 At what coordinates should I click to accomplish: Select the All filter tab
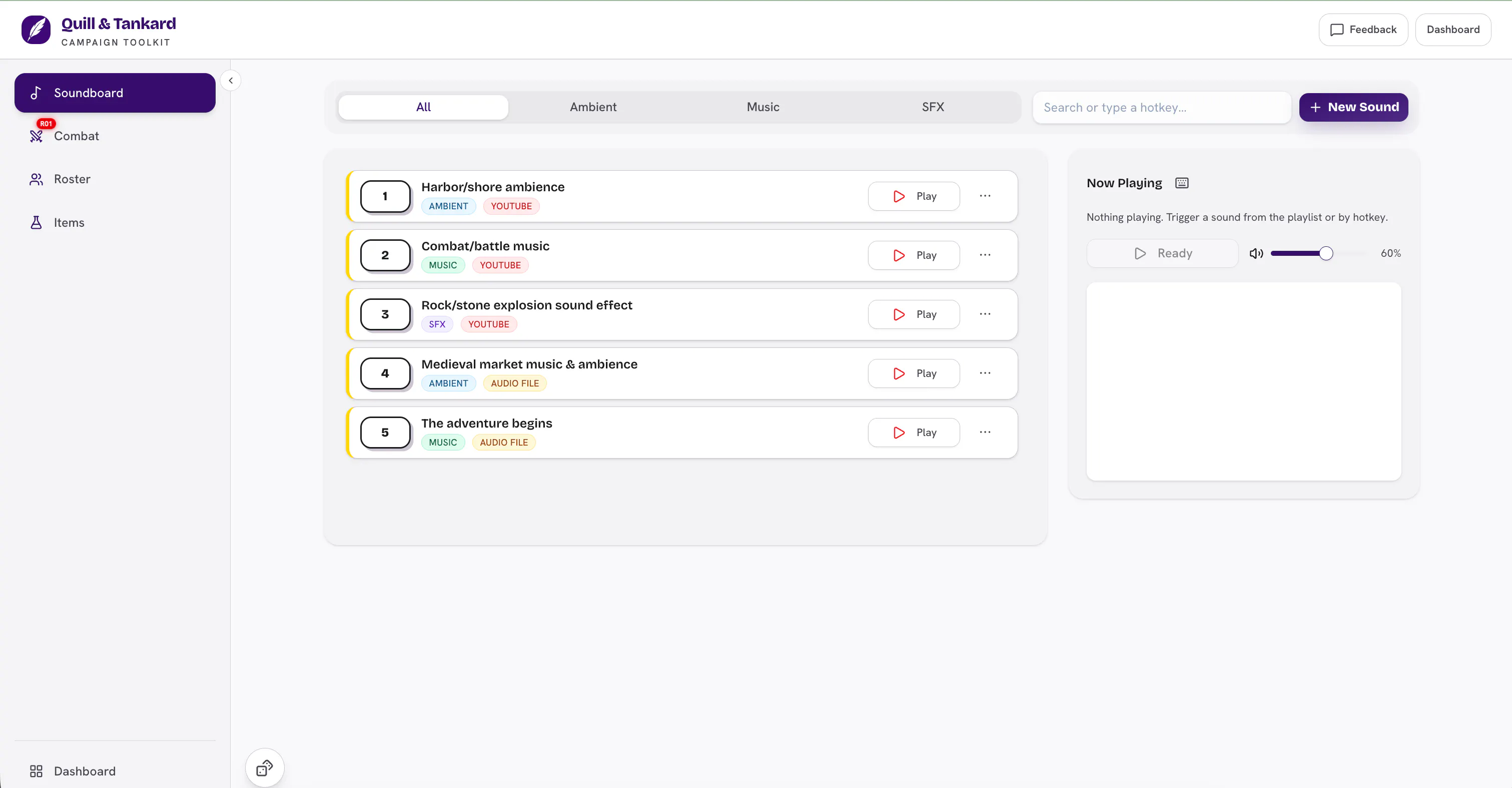pyautogui.click(x=423, y=107)
